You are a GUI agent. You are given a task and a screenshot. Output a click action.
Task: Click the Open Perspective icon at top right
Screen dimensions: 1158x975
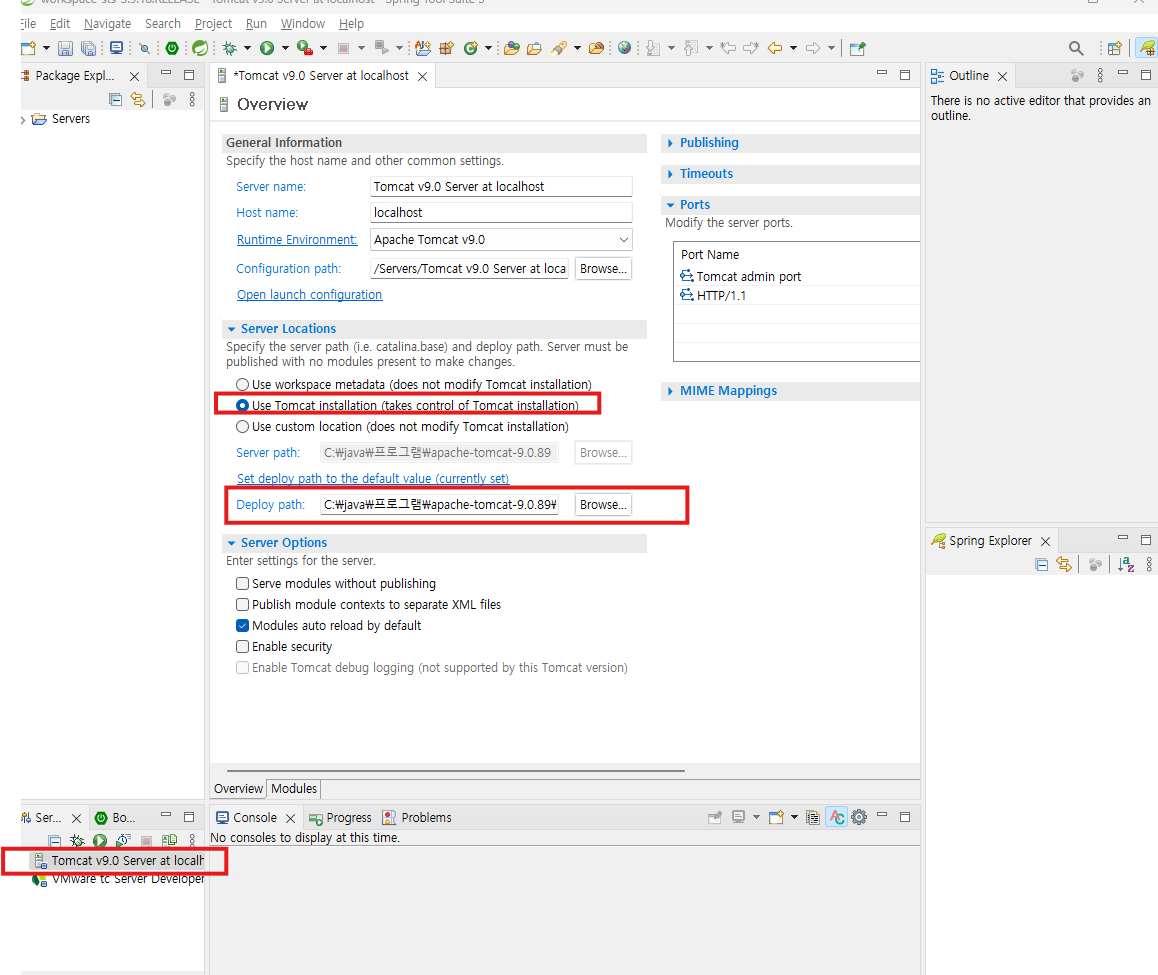[1114, 49]
